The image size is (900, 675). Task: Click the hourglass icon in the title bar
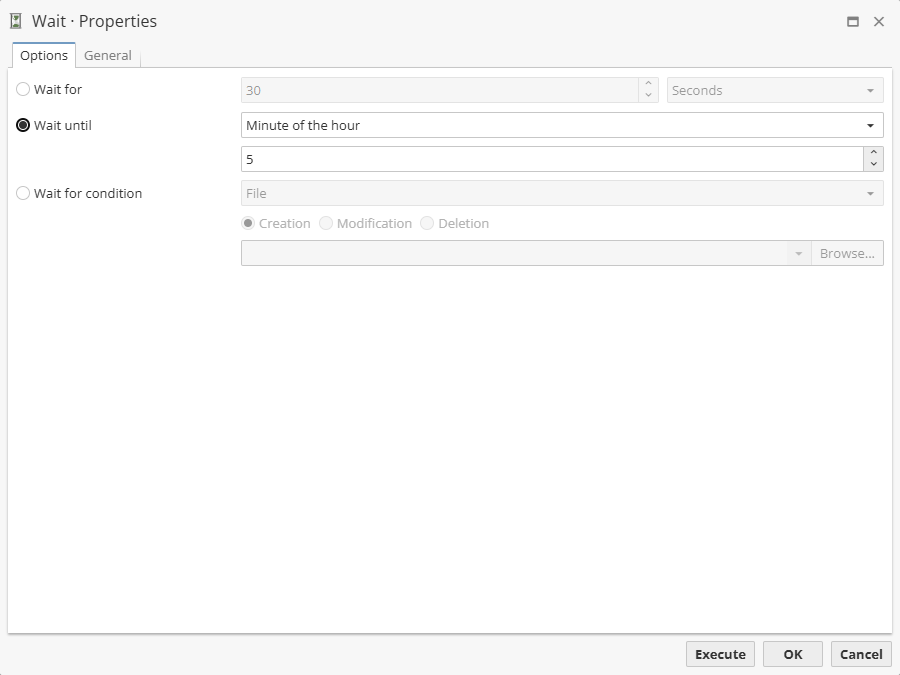(x=16, y=21)
